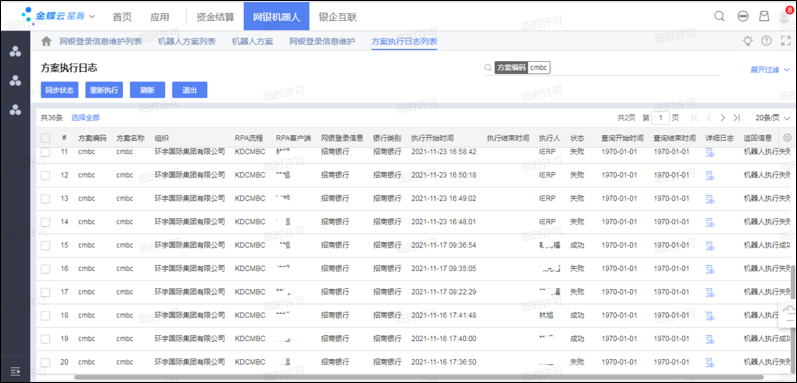797x383 pixels.
Task: Click the 重新执行 button
Action: click(x=104, y=90)
